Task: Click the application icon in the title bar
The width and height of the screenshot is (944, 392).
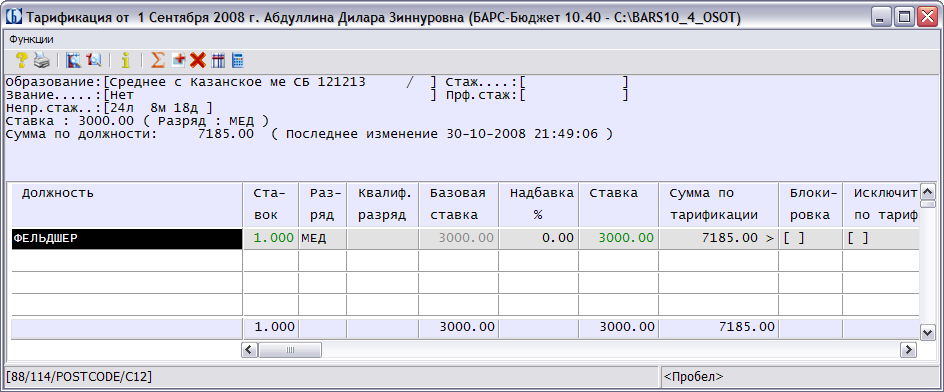Action: pos(14,17)
